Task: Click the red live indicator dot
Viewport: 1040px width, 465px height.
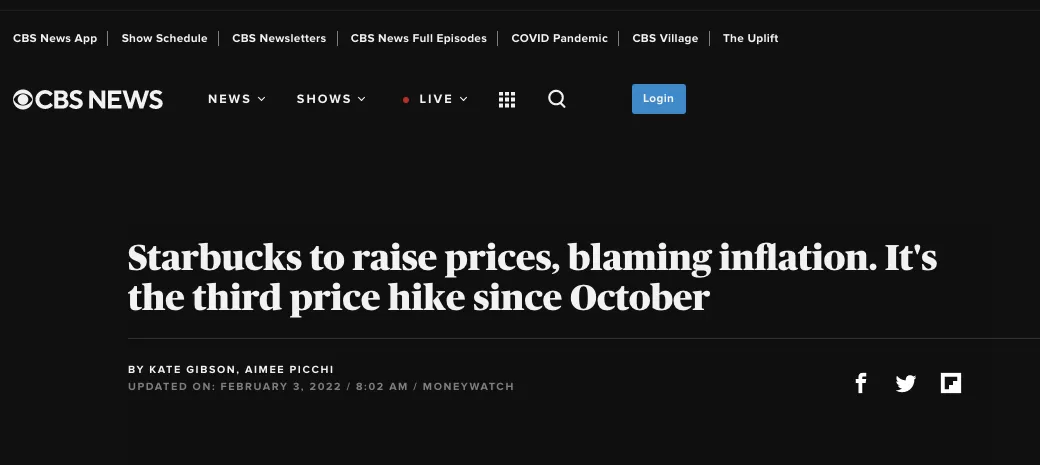Action: 406,100
